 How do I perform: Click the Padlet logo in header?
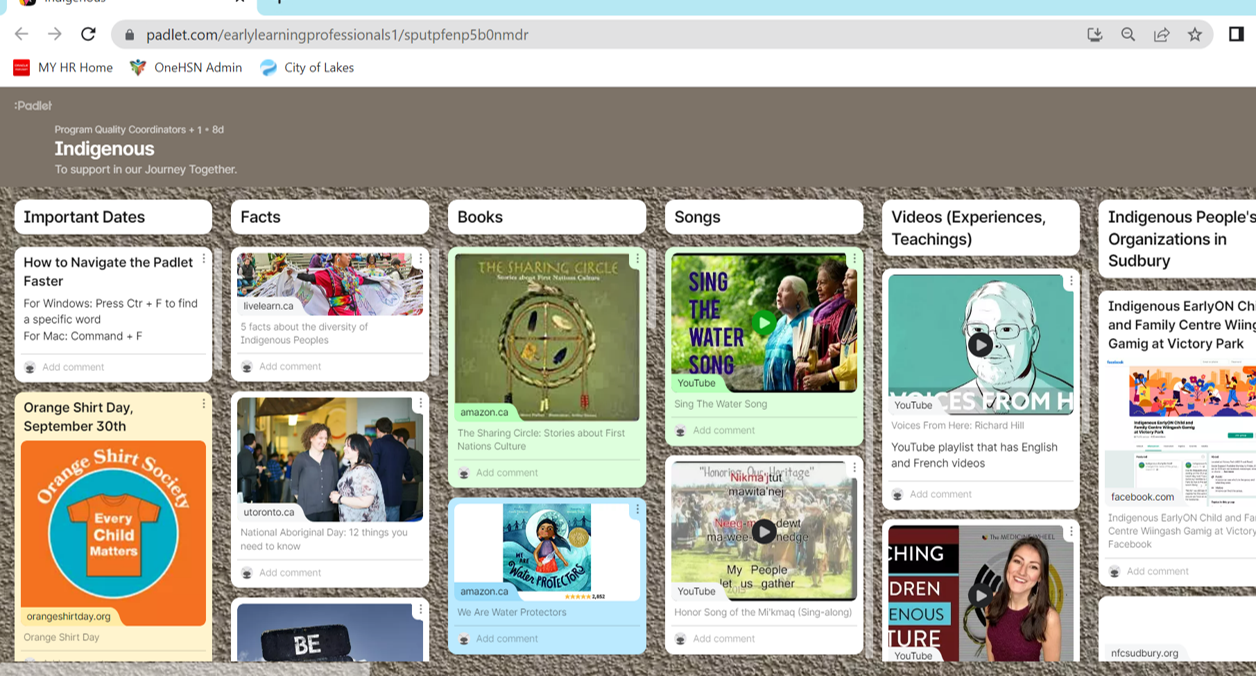[x=33, y=105]
